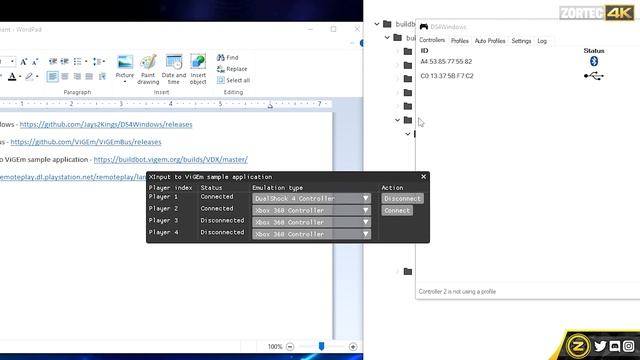Open Player 4 emulation type dropdown
Image resolution: width=640 pixels, height=360 pixels.
311,234
